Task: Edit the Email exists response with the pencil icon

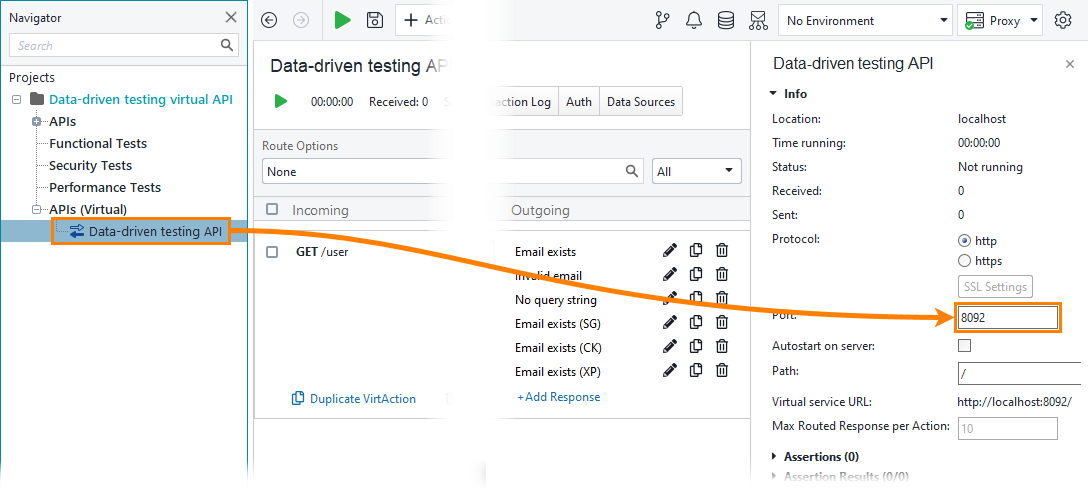Action: [670, 251]
